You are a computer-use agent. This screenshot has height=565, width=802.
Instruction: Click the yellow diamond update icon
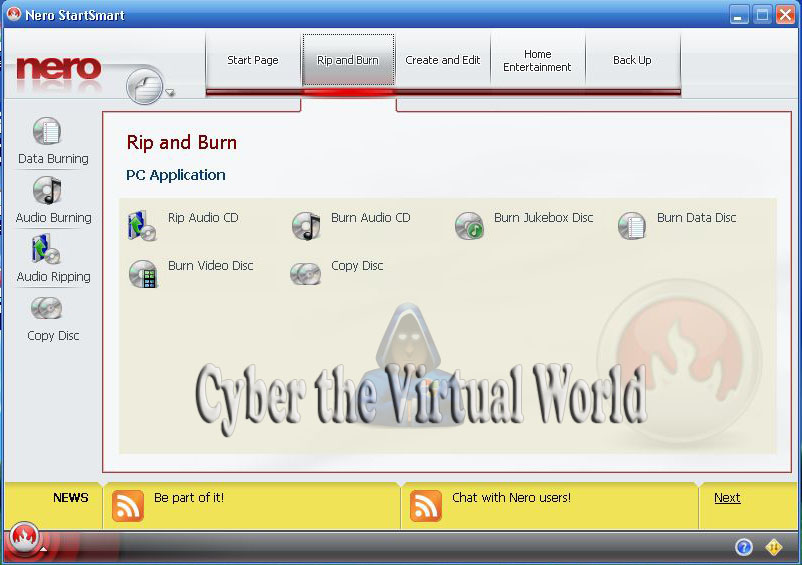tap(774, 547)
